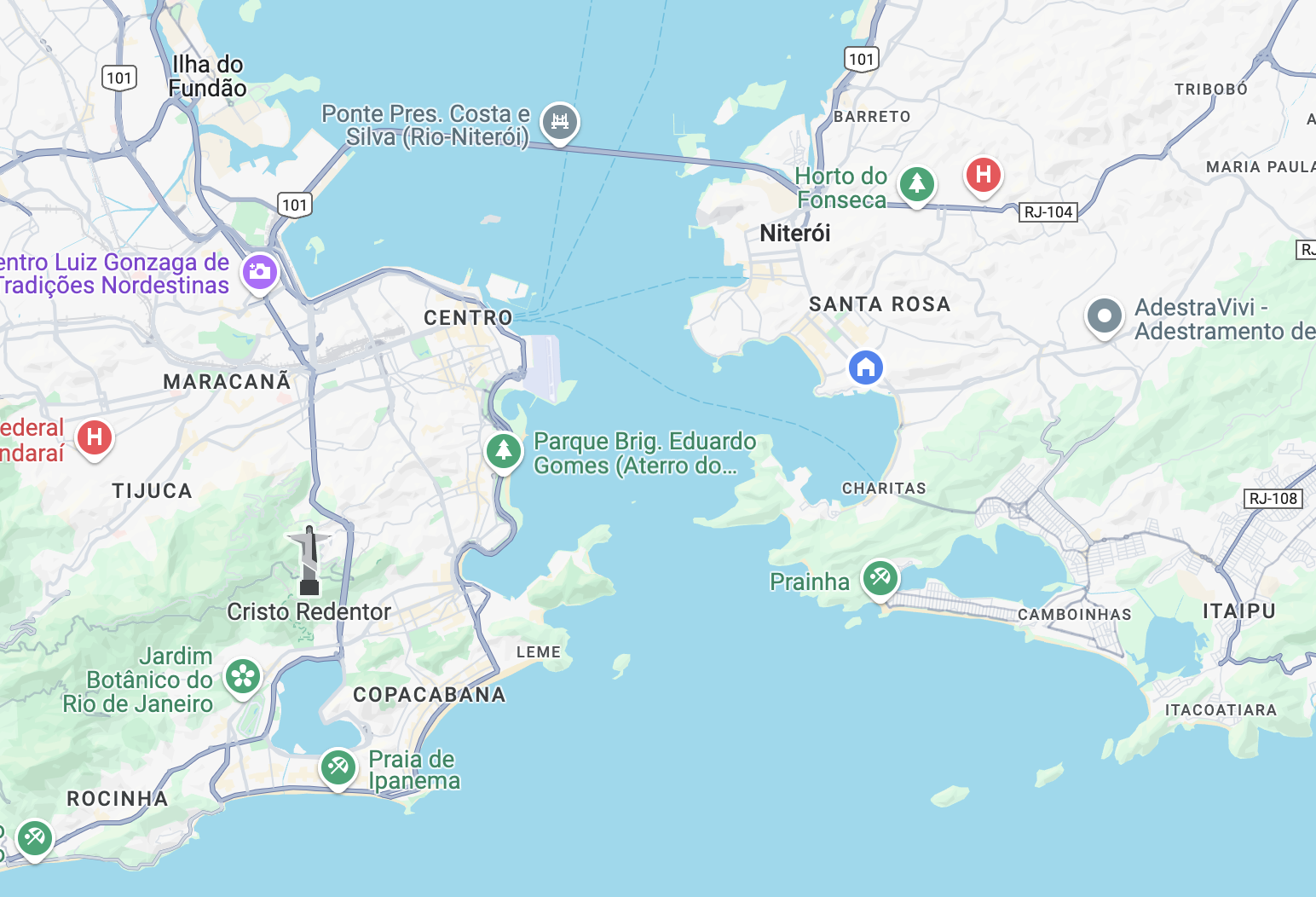Click the Cristo Redentor statue icon
The image size is (1316, 897).
[309, 560]
